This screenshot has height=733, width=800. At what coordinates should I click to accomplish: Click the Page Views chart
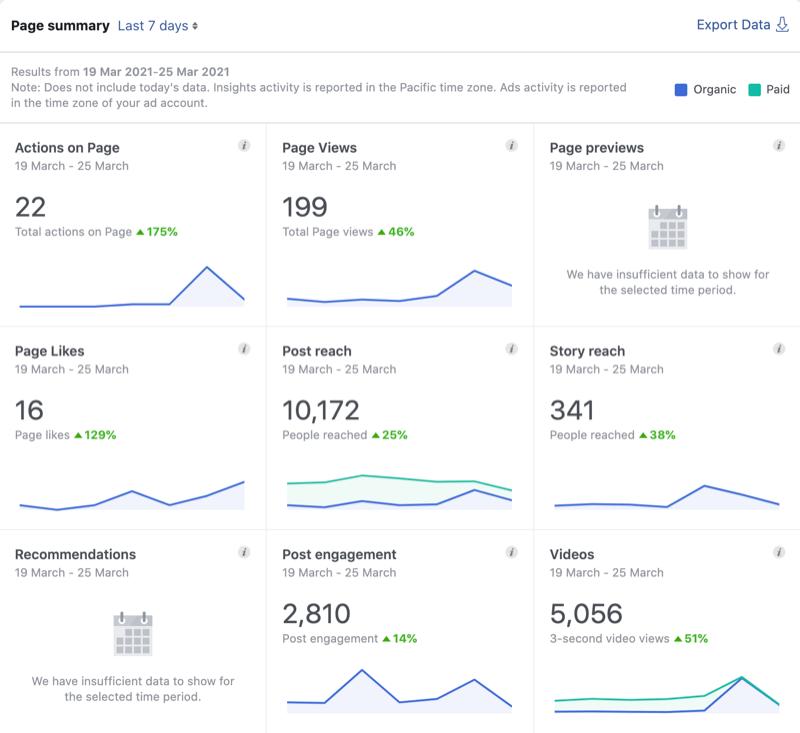click(399, 289)
